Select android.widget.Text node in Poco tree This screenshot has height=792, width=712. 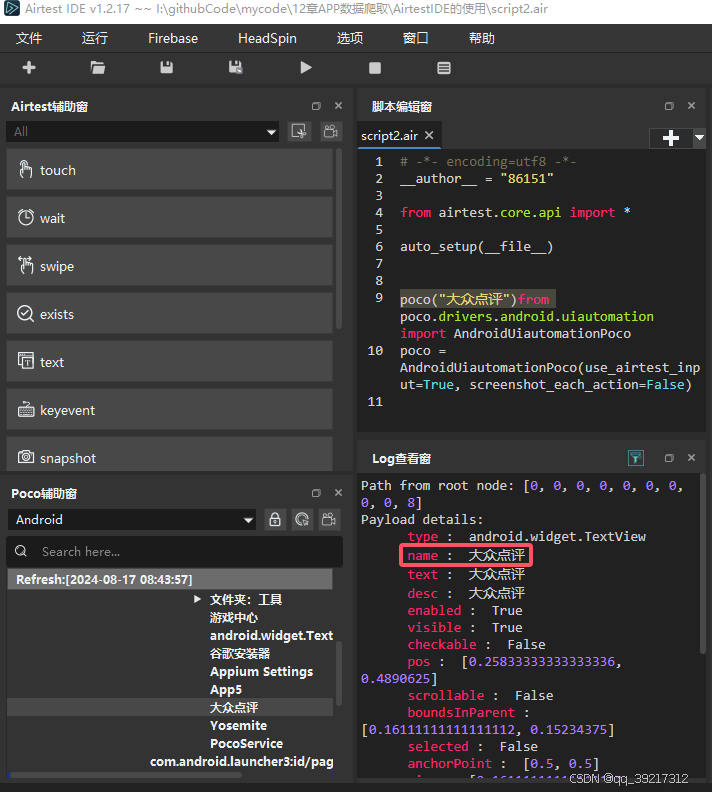click(x=271, y=635)
